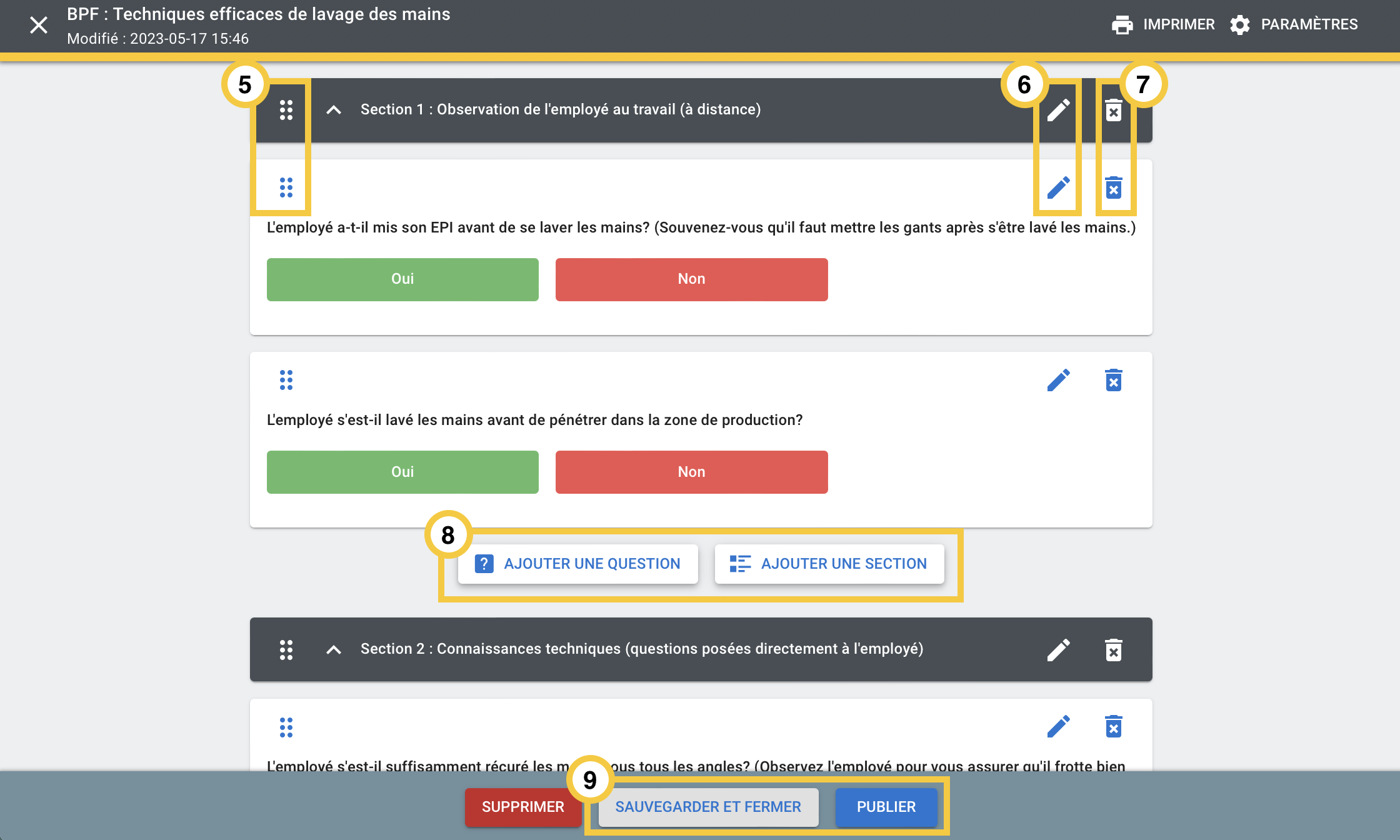
Task: Open PARAMÈTRES in the top bar
Action: tap(1294, 24)
